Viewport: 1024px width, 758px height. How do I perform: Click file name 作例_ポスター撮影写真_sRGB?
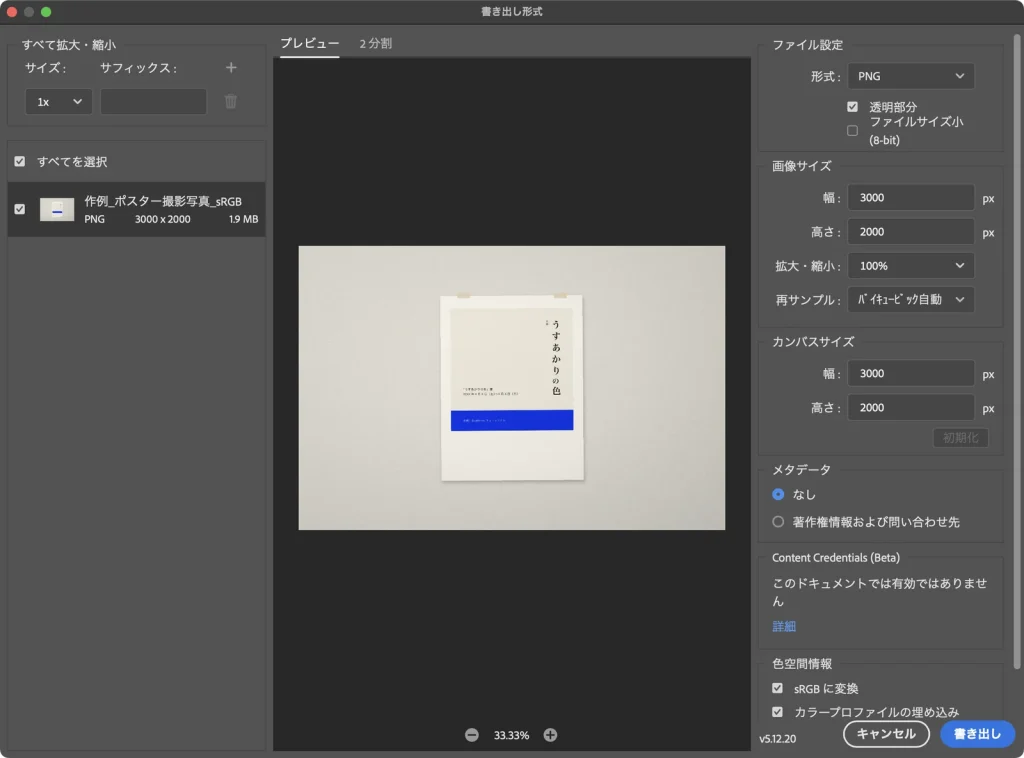pyautogui.click(x=163, y=201)
